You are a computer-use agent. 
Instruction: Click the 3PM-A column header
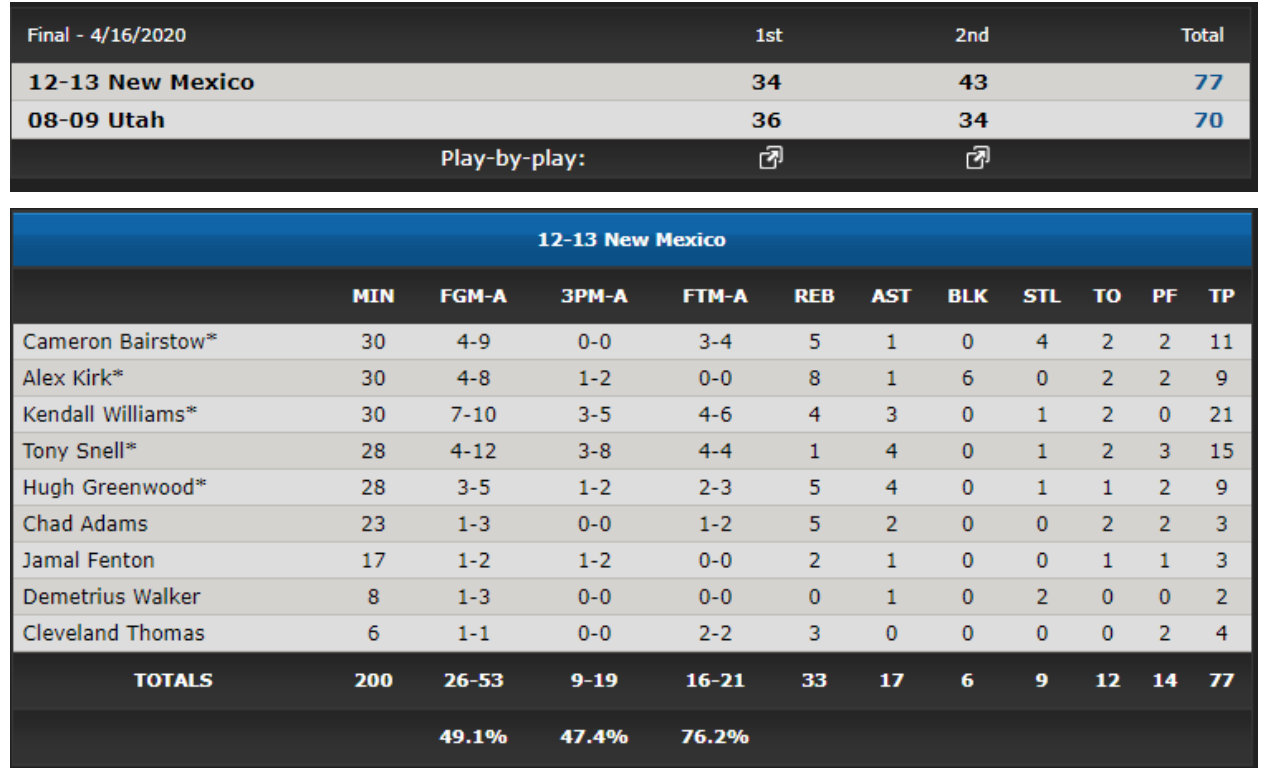click(x=594, y=296)
